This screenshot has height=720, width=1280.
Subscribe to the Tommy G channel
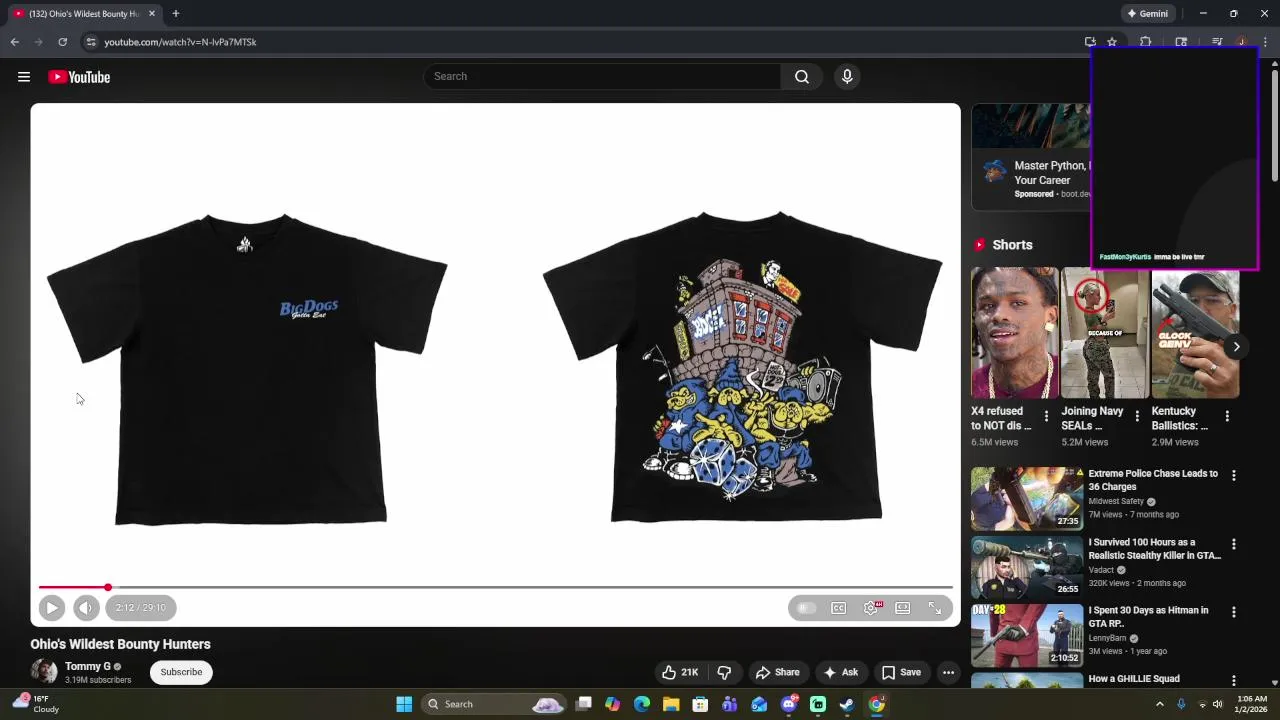click(x=181, y=672)
